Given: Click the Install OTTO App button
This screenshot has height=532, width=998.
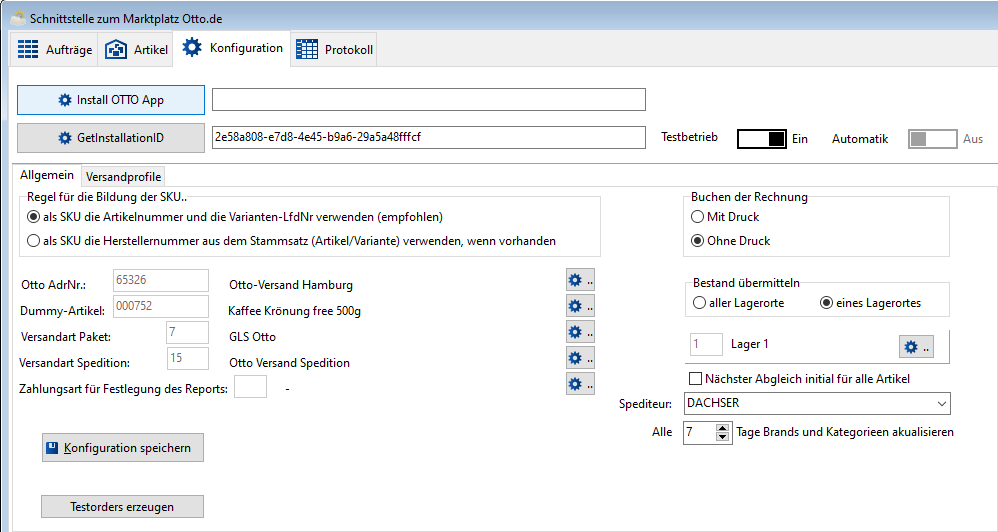Looking at the screenshot, I should (x=111, y=100).
